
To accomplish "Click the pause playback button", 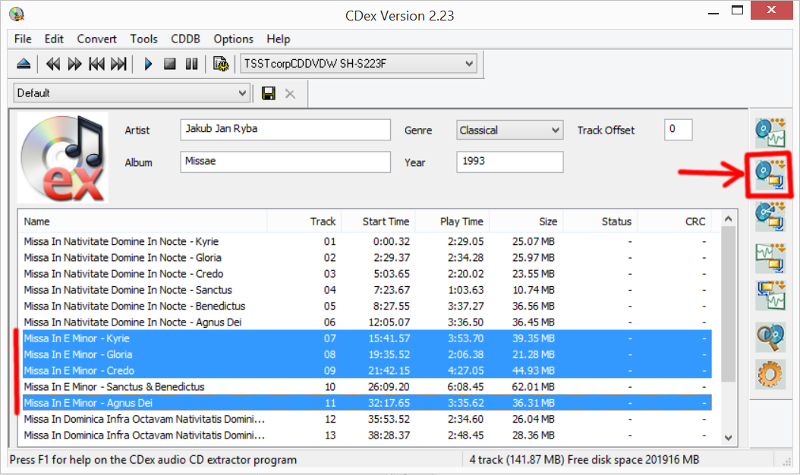I will 190,64.
